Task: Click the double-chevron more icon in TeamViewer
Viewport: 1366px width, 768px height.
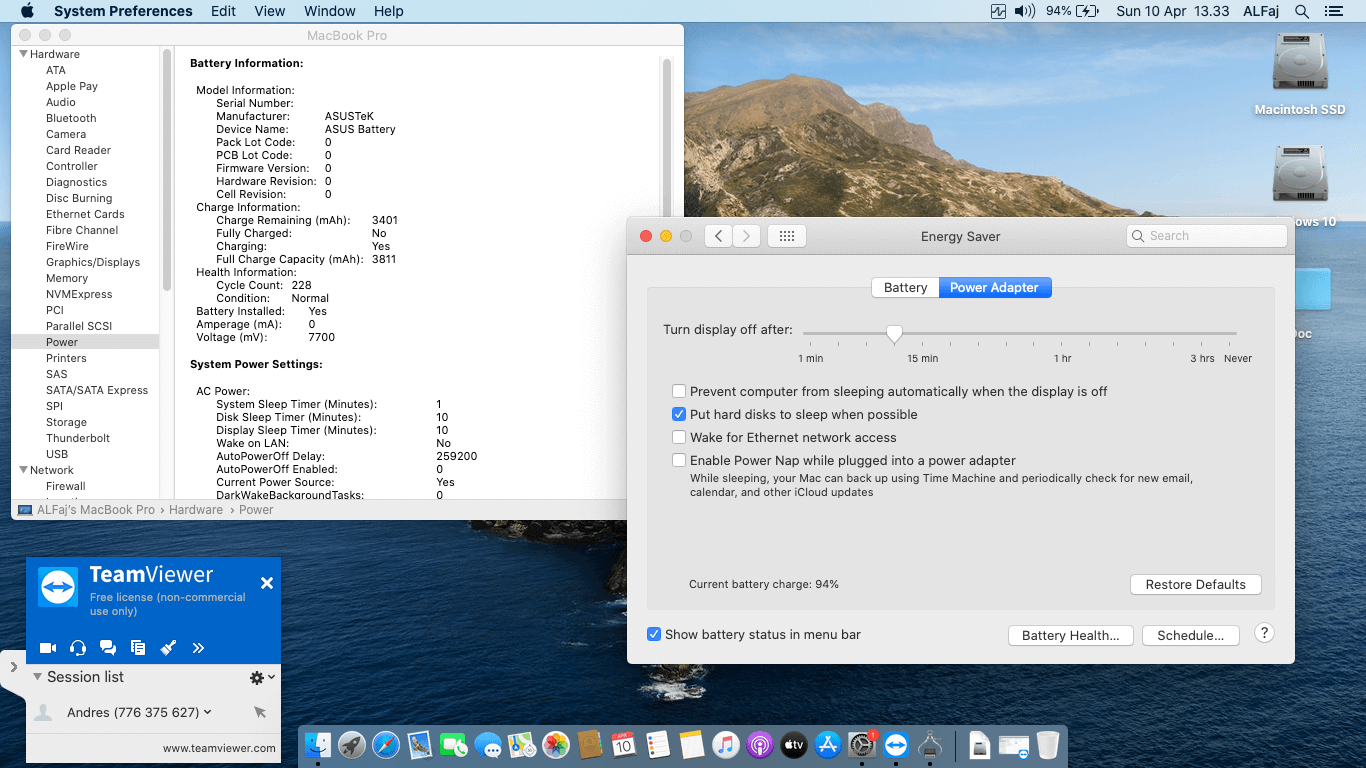Action: [198, 648]
